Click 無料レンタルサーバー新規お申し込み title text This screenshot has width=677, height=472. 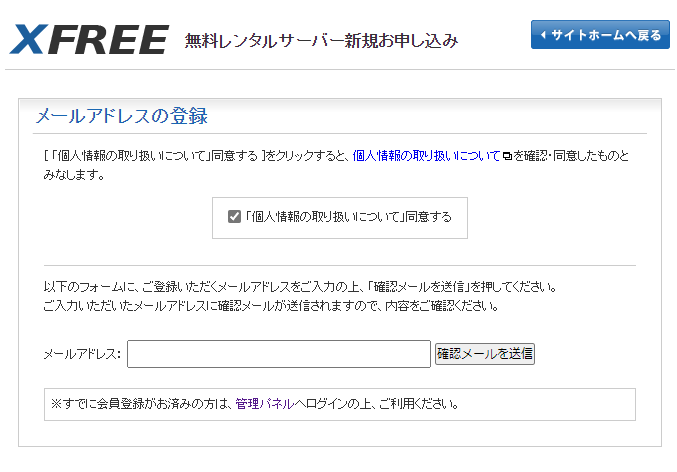[321, 41]
